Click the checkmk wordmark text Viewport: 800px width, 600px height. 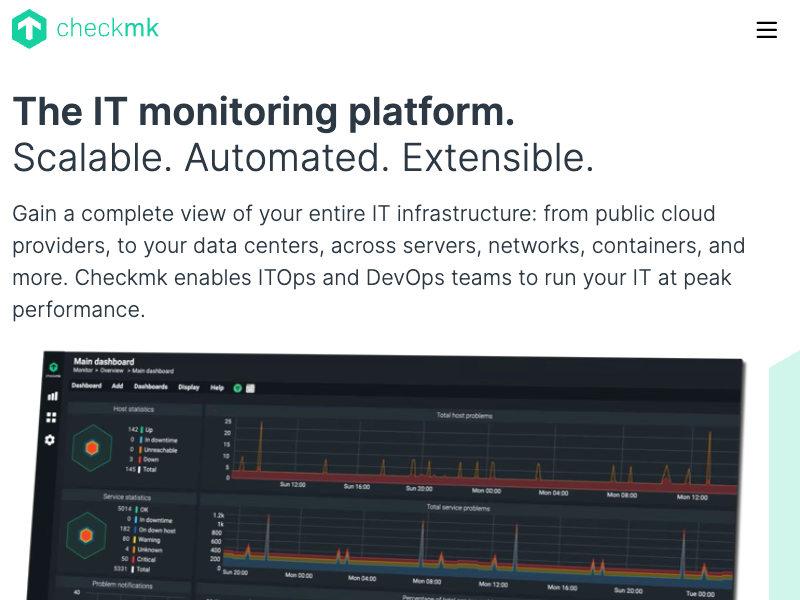pos(107,28)
